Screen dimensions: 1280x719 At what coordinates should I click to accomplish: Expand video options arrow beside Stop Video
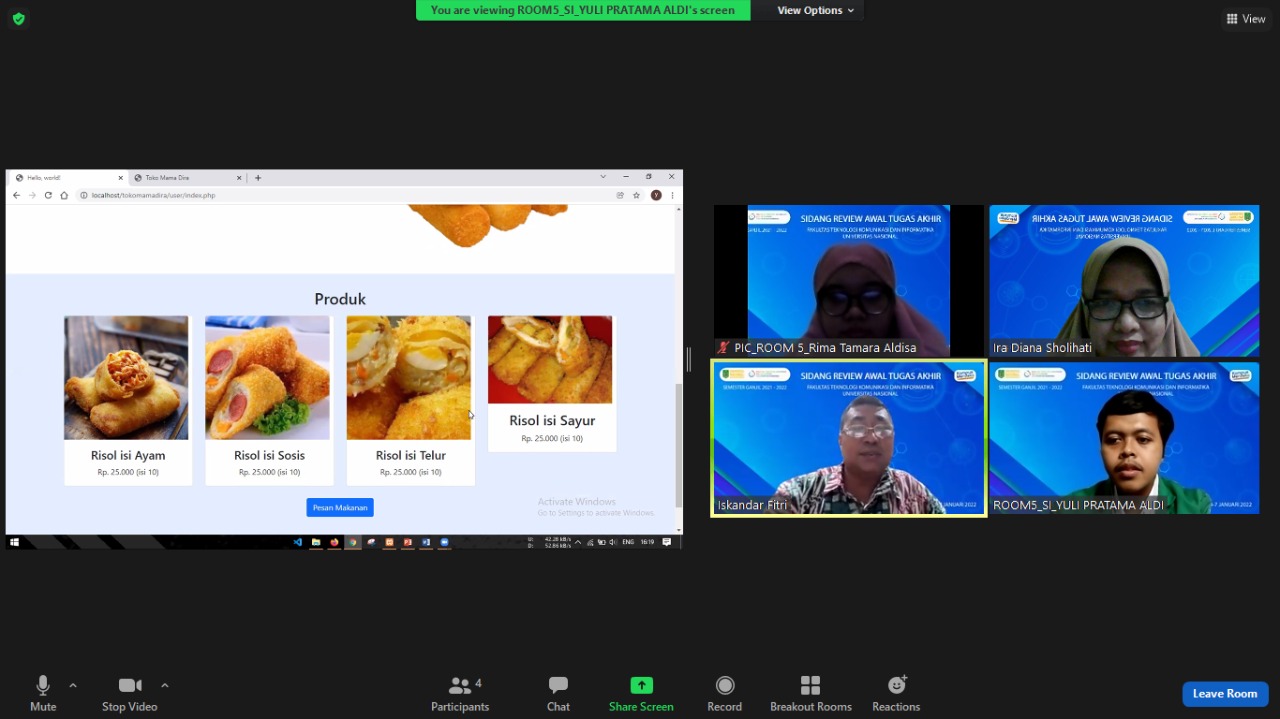pos(165,685)
